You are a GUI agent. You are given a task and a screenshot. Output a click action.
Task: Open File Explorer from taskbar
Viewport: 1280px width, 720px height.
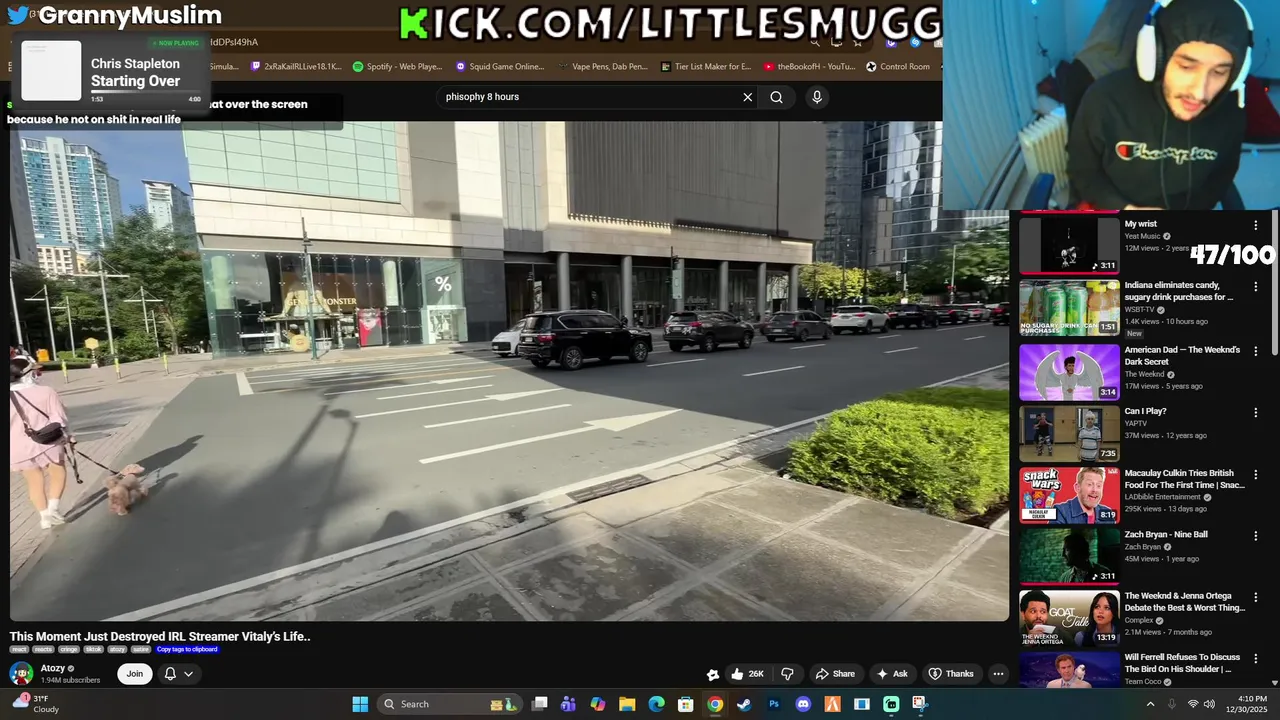click(627, 704)
